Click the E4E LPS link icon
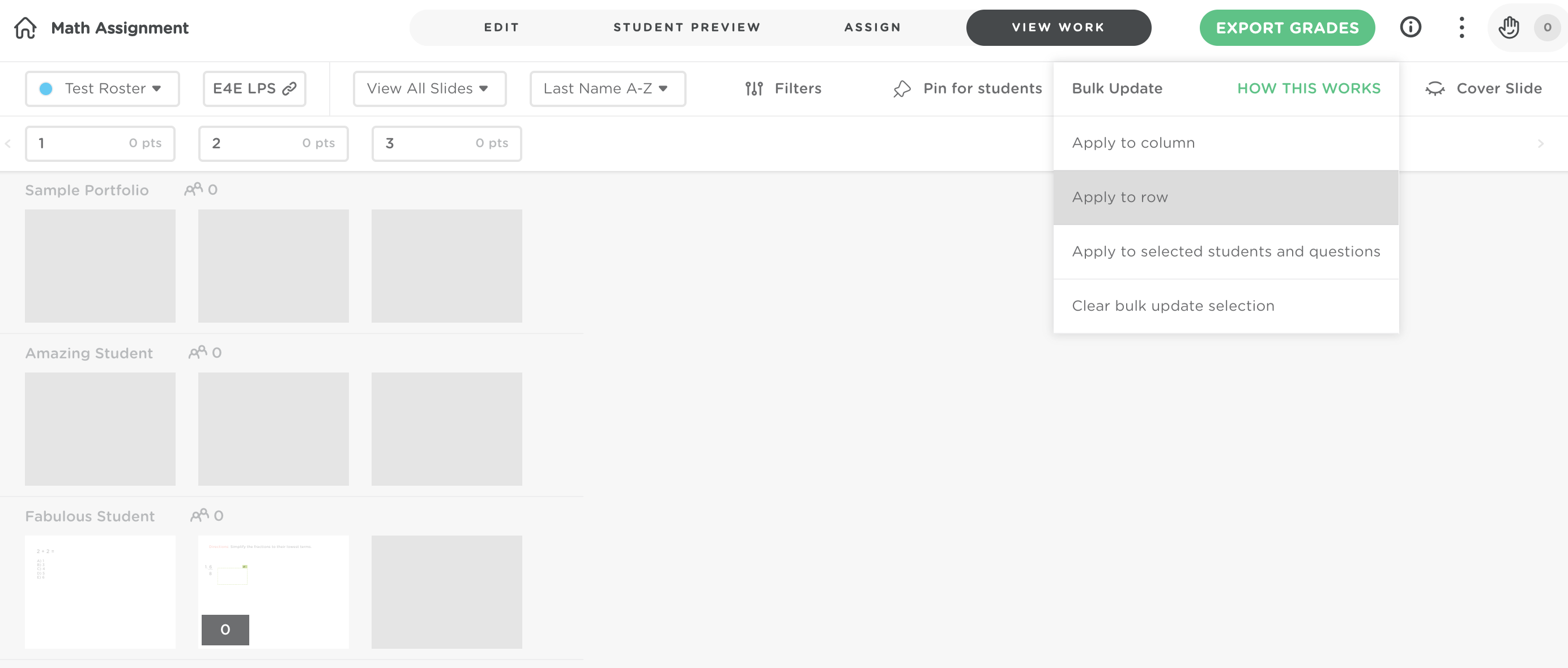 click(289, 89)
